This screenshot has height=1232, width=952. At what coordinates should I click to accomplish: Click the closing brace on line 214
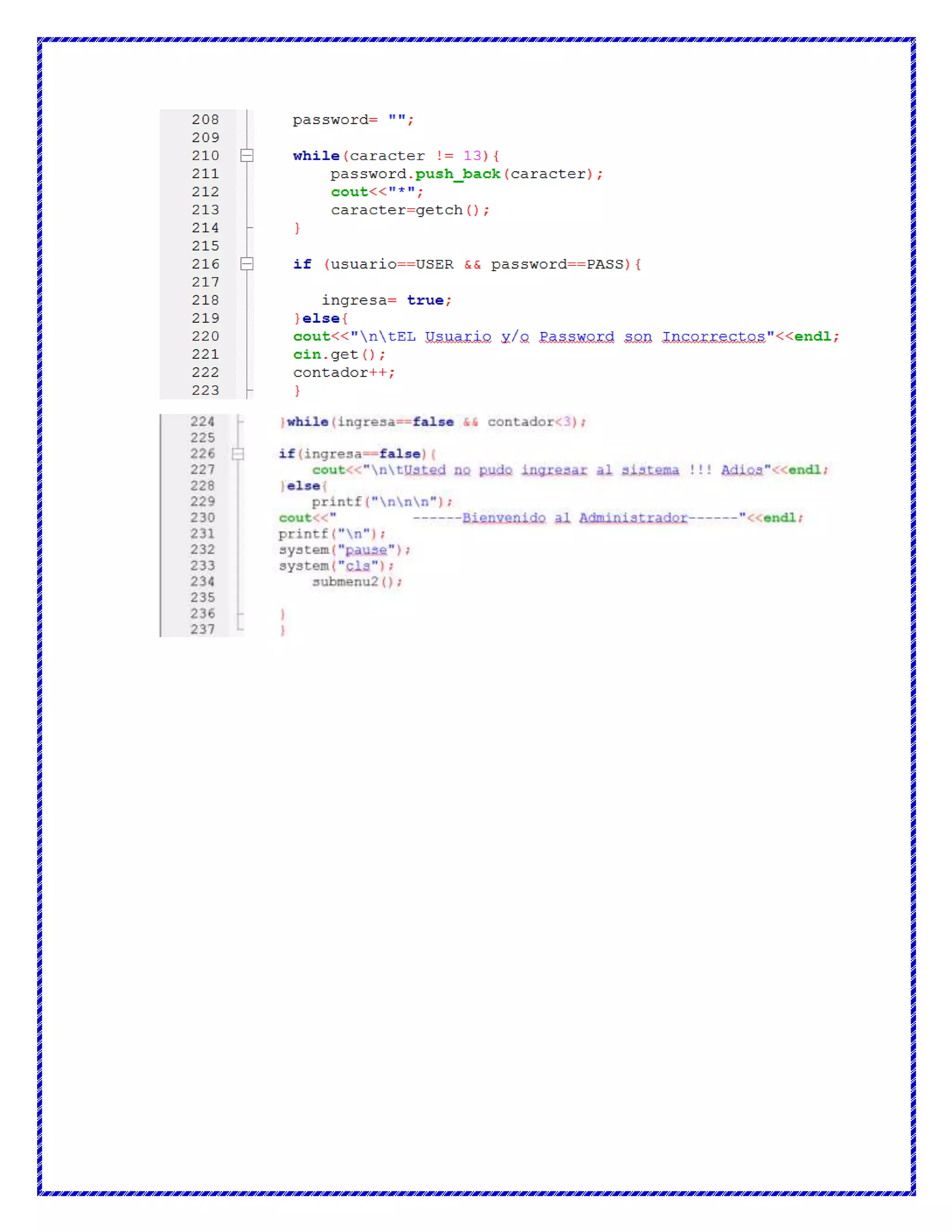point(297,228)
